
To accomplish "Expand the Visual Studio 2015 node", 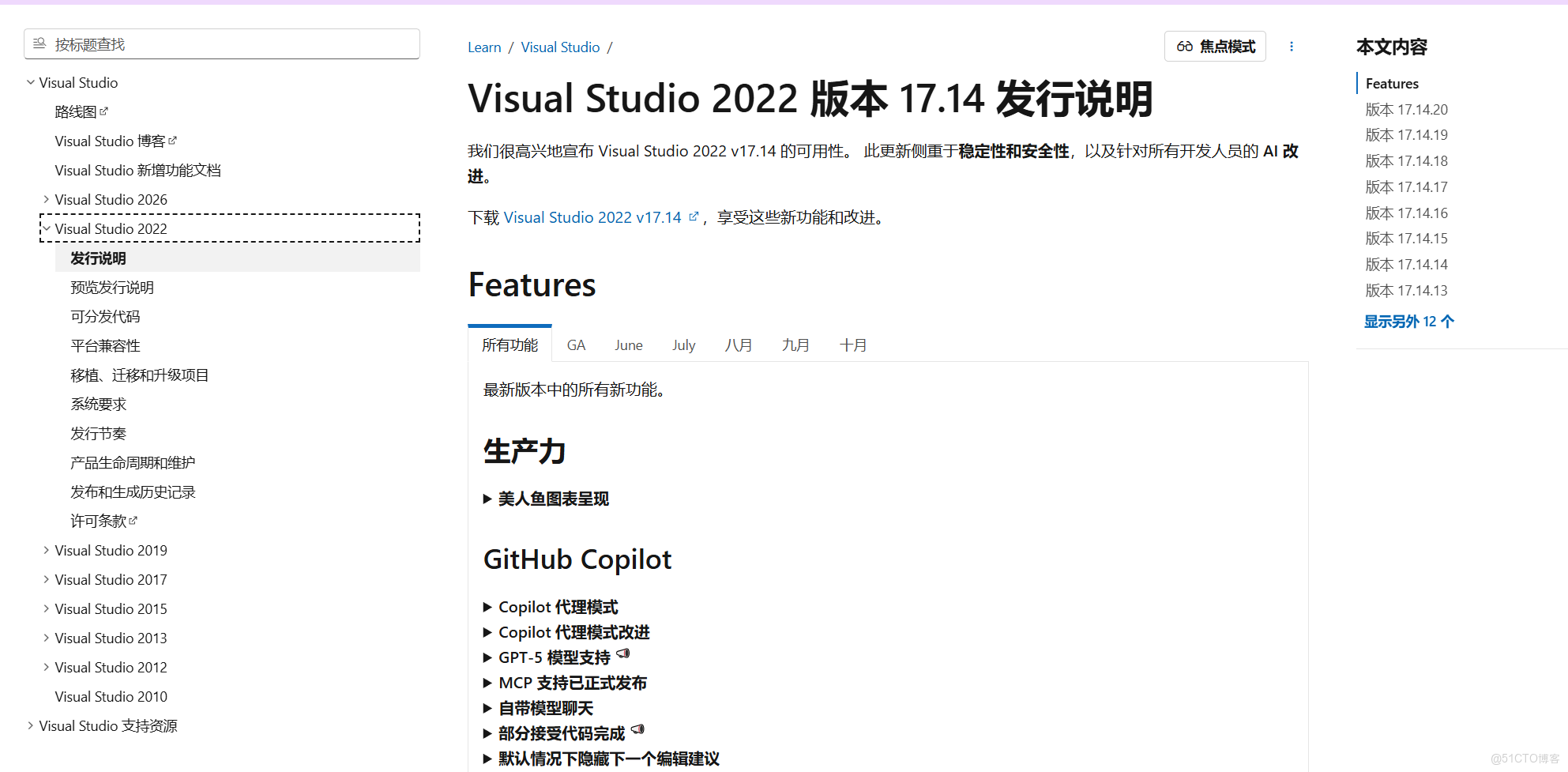I will (47, 608).
